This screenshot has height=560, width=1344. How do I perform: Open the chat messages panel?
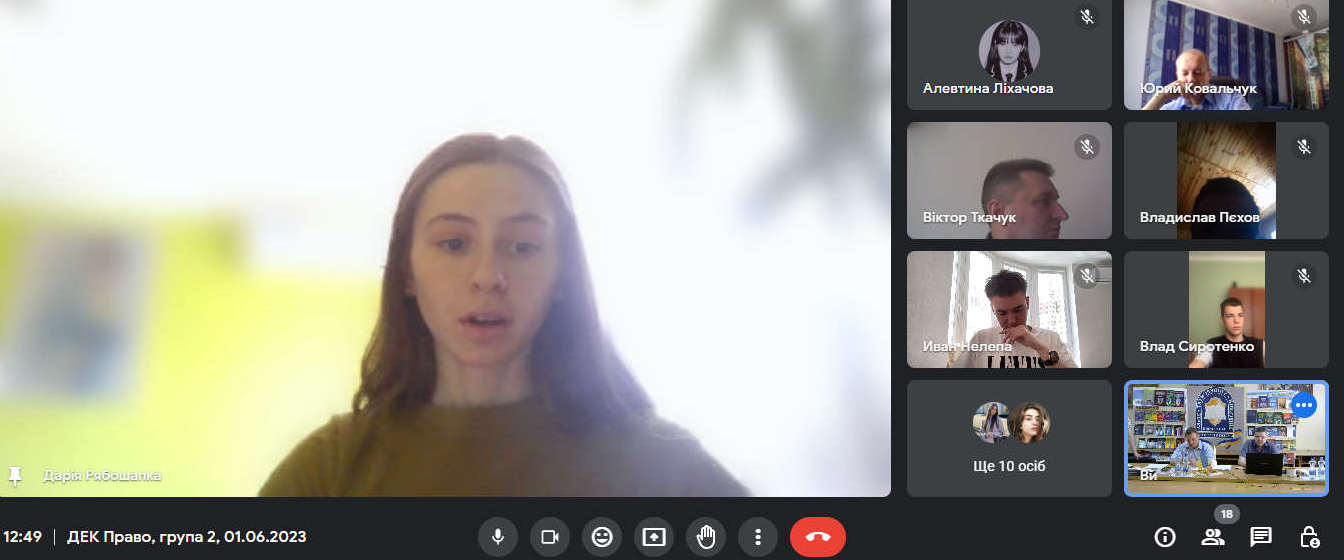coord(1261,537)
